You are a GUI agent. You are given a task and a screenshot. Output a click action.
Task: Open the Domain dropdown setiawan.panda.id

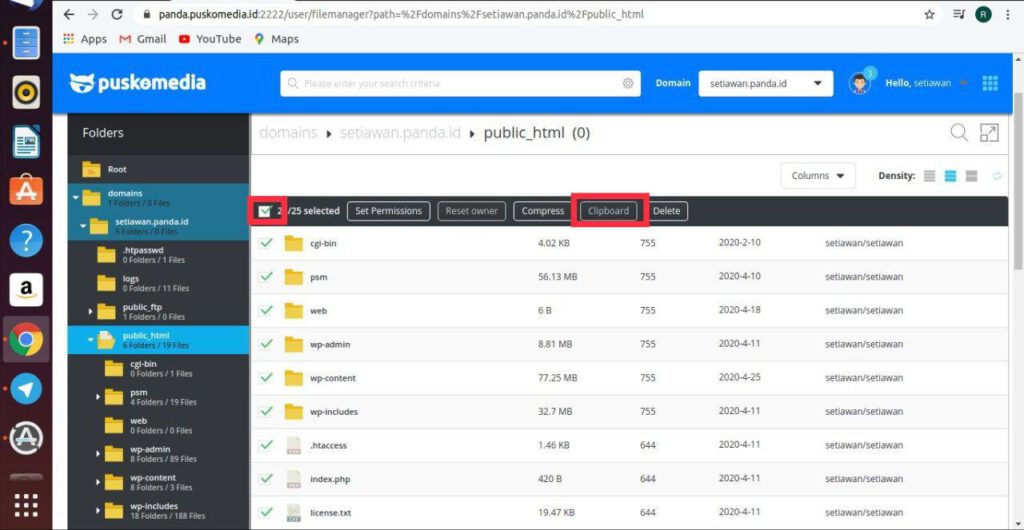(765, 84)
